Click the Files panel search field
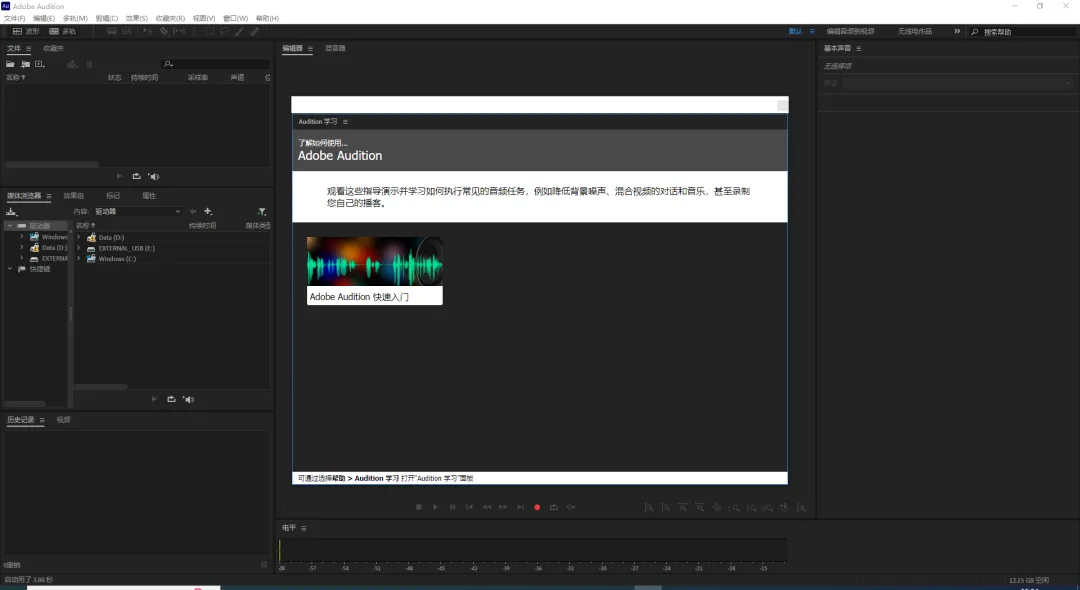Viewport: 1080px width, 590px height. 215,64
